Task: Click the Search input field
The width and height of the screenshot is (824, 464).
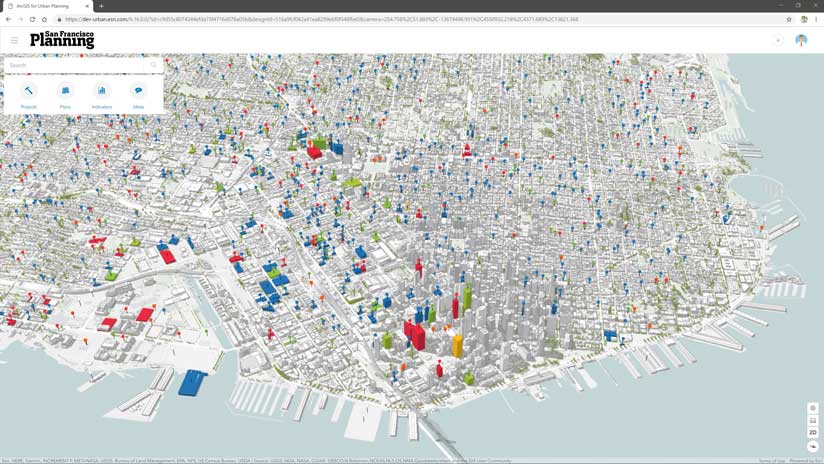Action: pos(74,65)
